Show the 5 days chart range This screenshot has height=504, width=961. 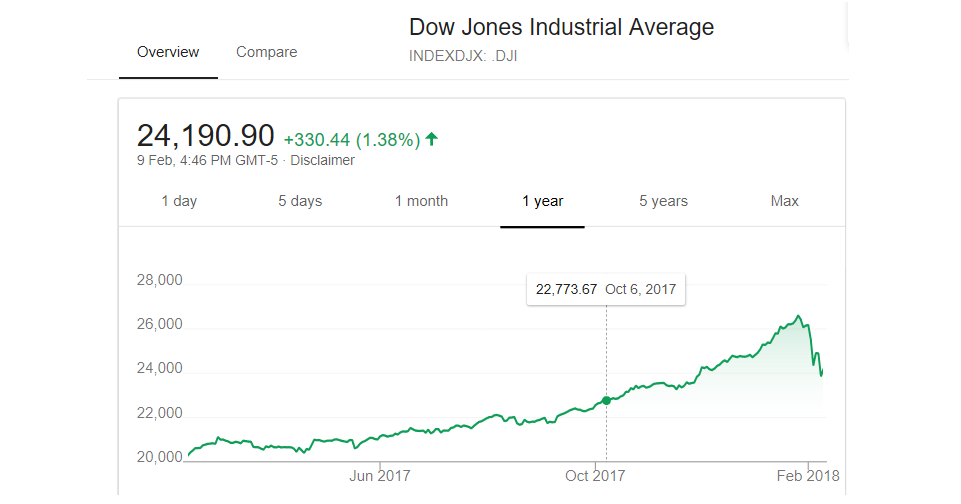click(300, 201)
